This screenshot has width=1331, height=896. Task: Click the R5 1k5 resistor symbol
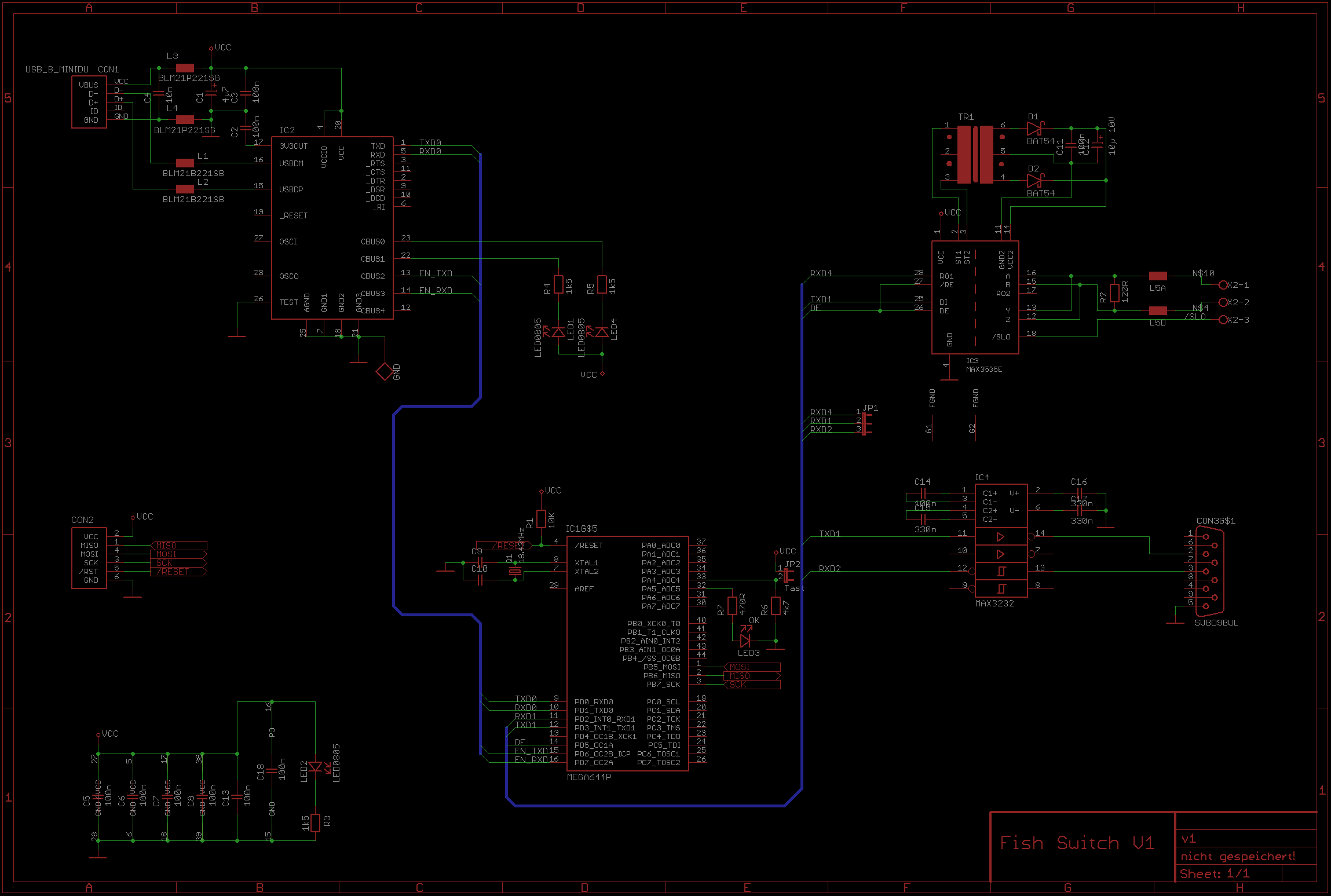[602, 284]
